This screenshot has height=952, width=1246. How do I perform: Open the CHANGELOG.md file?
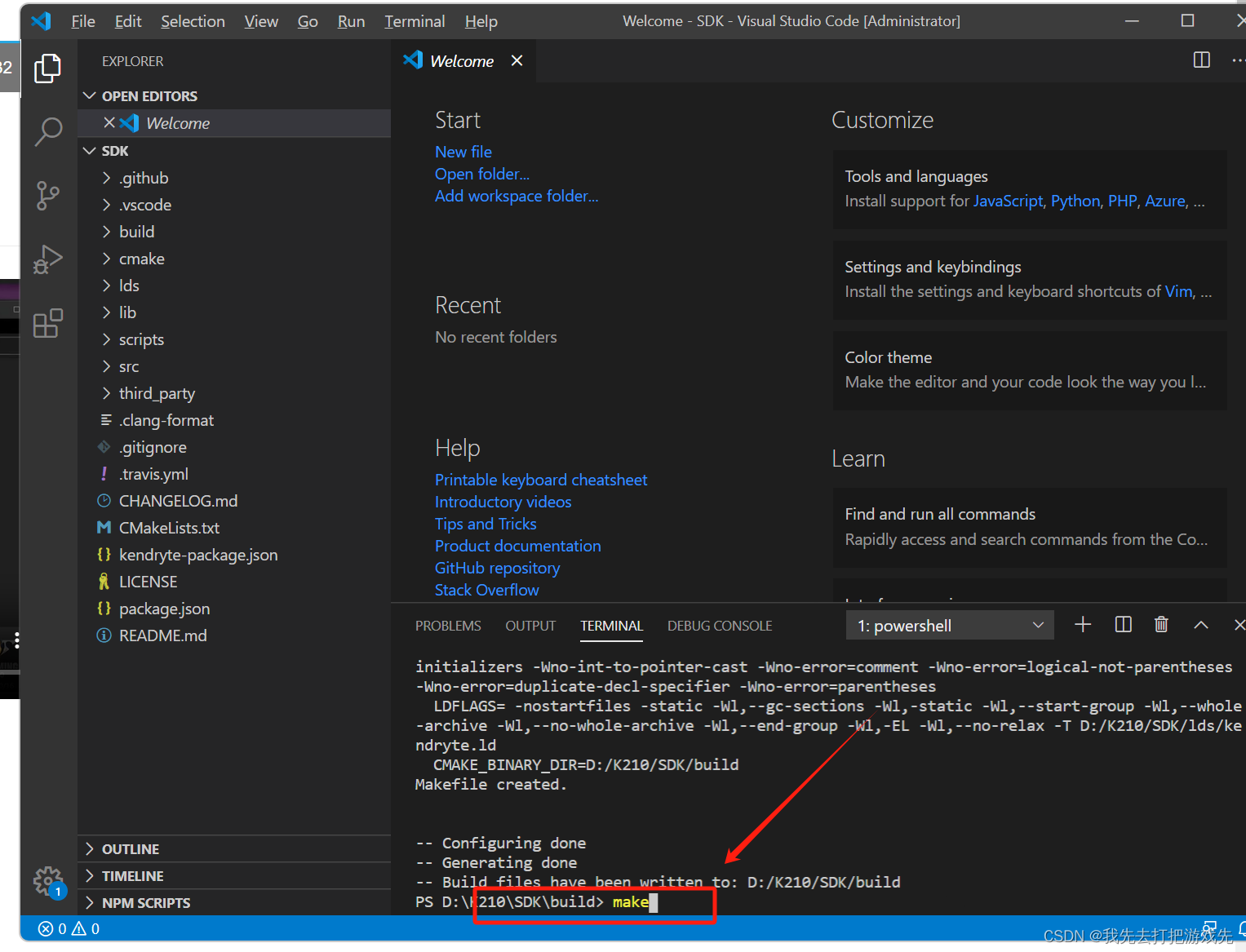point(234,501)
